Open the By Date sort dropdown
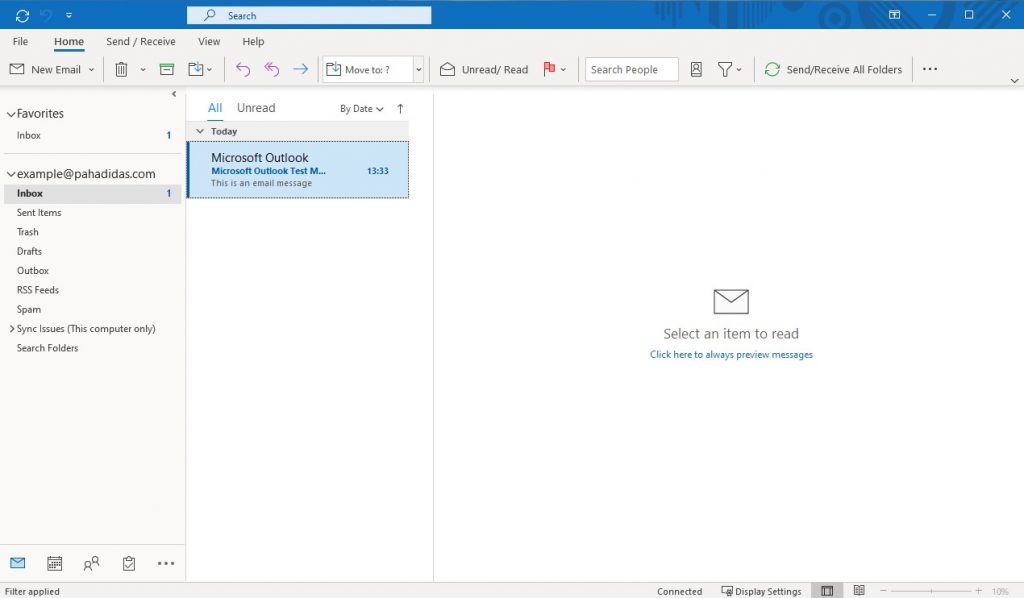The image size is (1024, 598). (361, 109)
